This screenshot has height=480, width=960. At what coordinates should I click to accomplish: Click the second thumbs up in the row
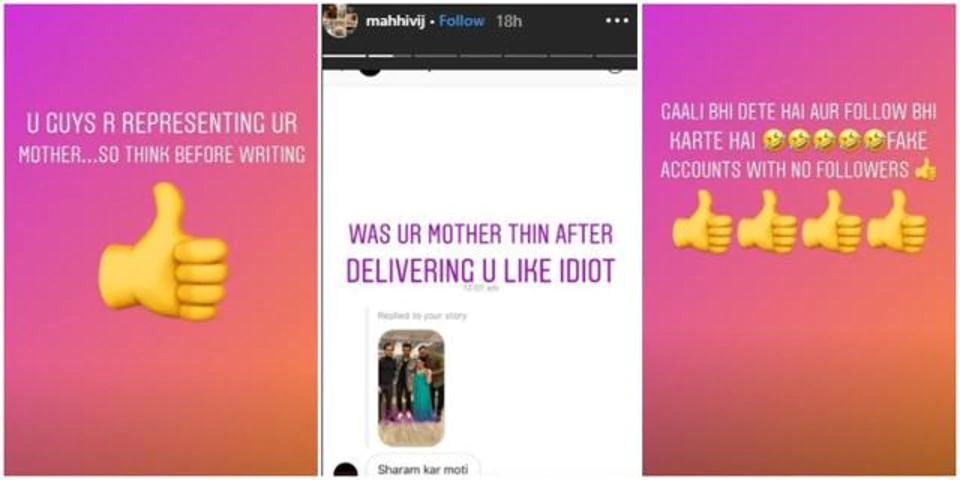(767, 221)
